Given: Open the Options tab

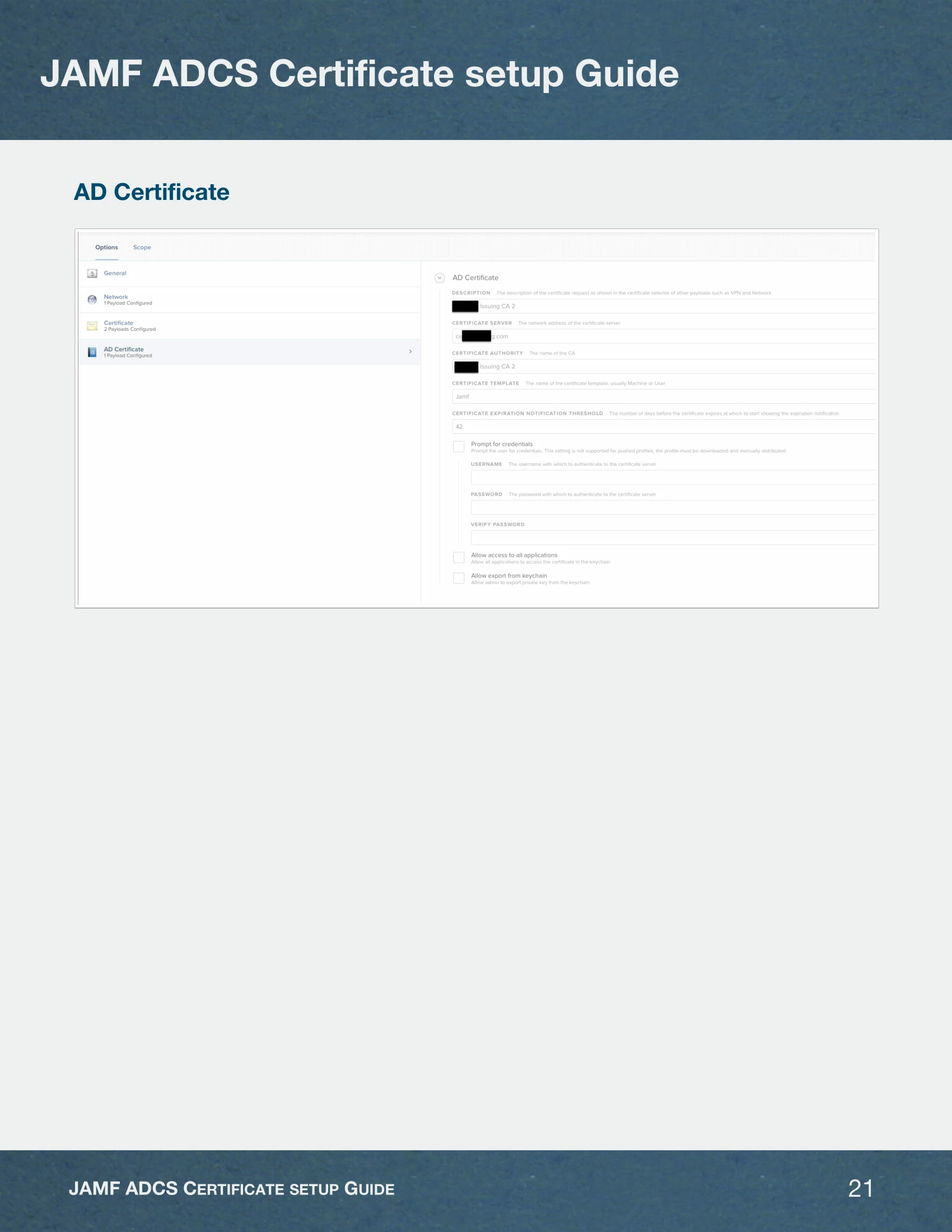Looking at the screenshot, I should coord(106,247).
